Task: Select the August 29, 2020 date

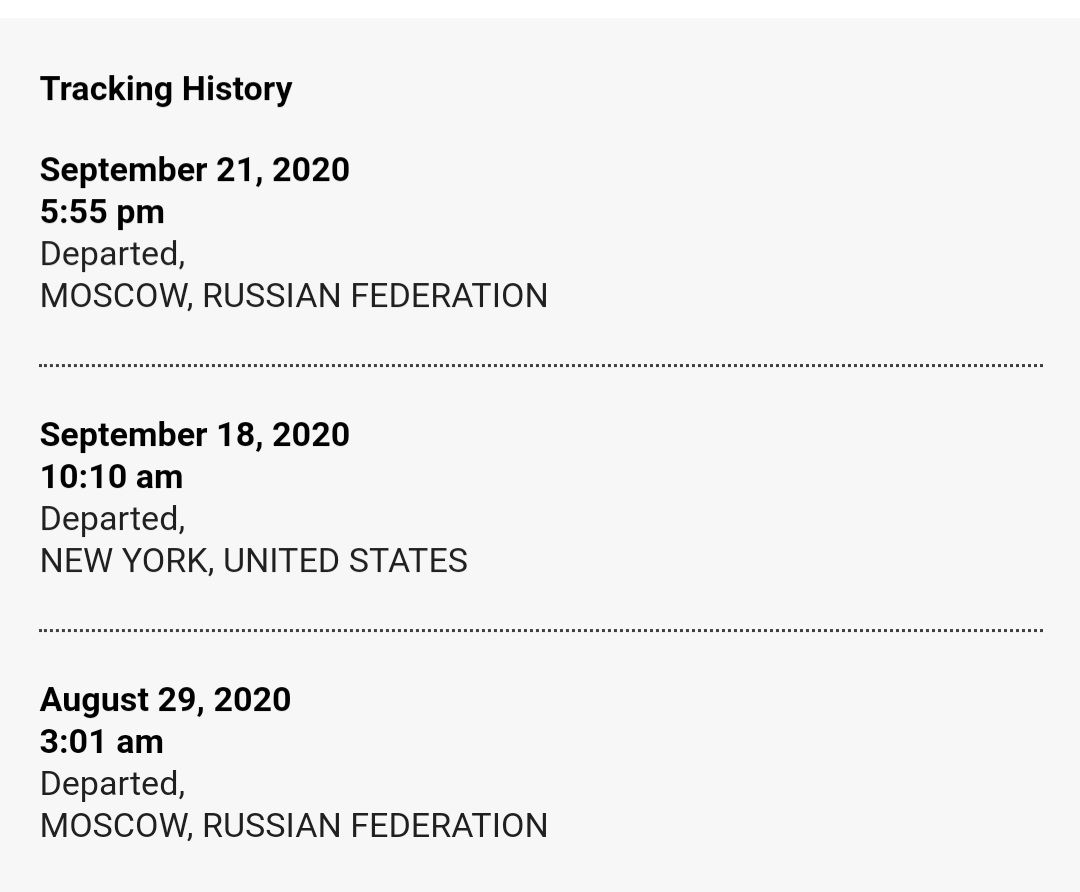Action: 165,700
